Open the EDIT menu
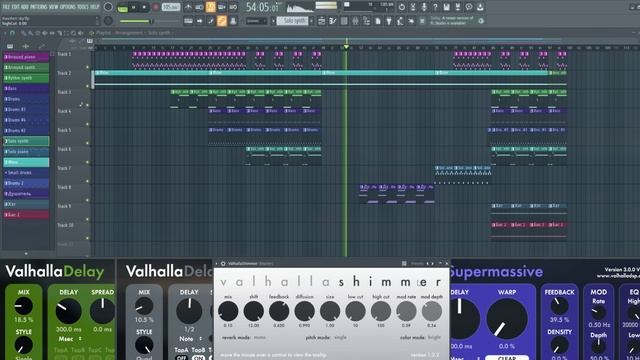The width and height of the screenshot is (640, 360). [x=16, y=7]
